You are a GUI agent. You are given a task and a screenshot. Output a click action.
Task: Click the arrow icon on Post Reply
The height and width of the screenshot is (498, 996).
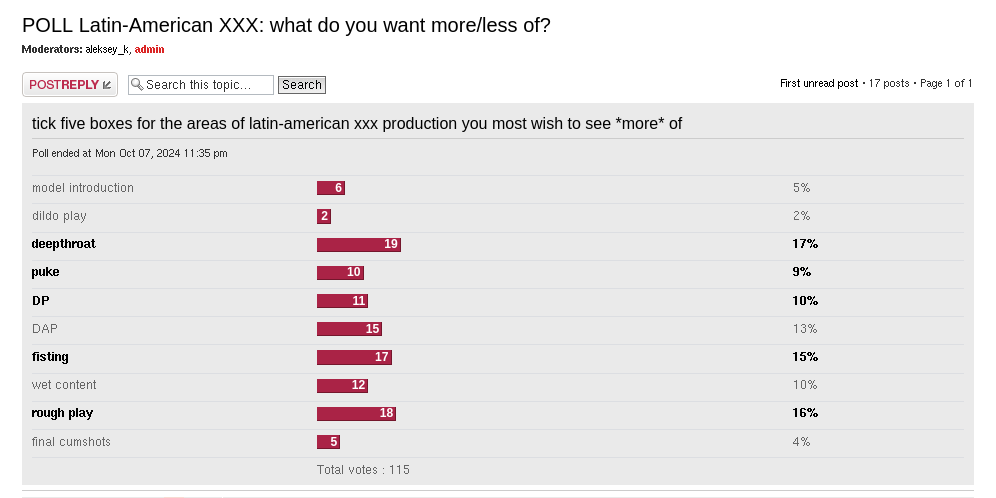[x=108, y=85]
